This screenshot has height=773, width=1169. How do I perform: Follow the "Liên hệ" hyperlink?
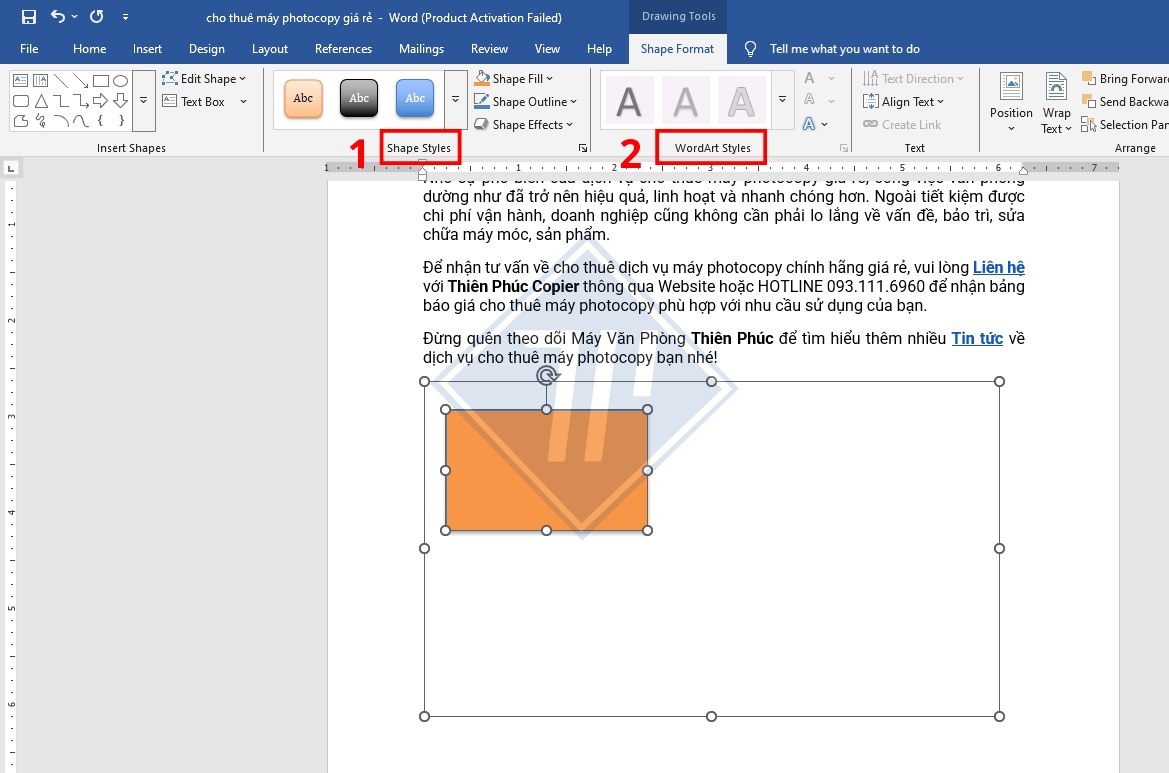pos(998,267)
